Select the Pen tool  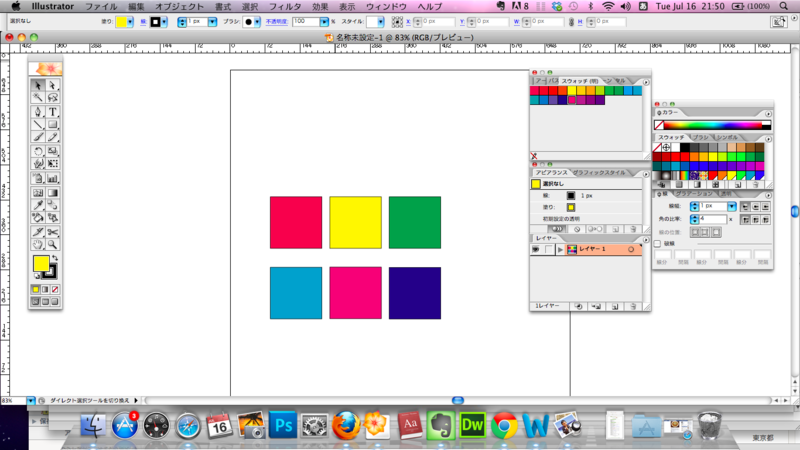38,112
